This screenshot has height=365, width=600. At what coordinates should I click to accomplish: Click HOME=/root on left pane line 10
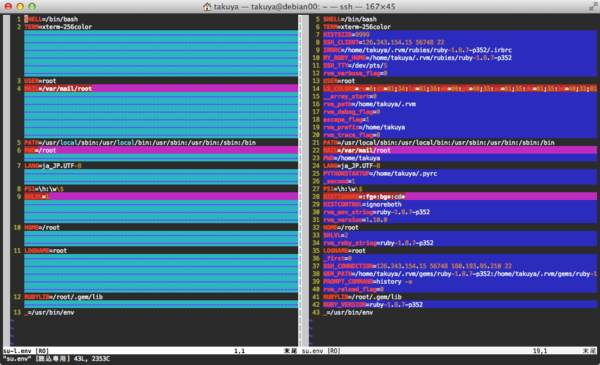(42, 227)
